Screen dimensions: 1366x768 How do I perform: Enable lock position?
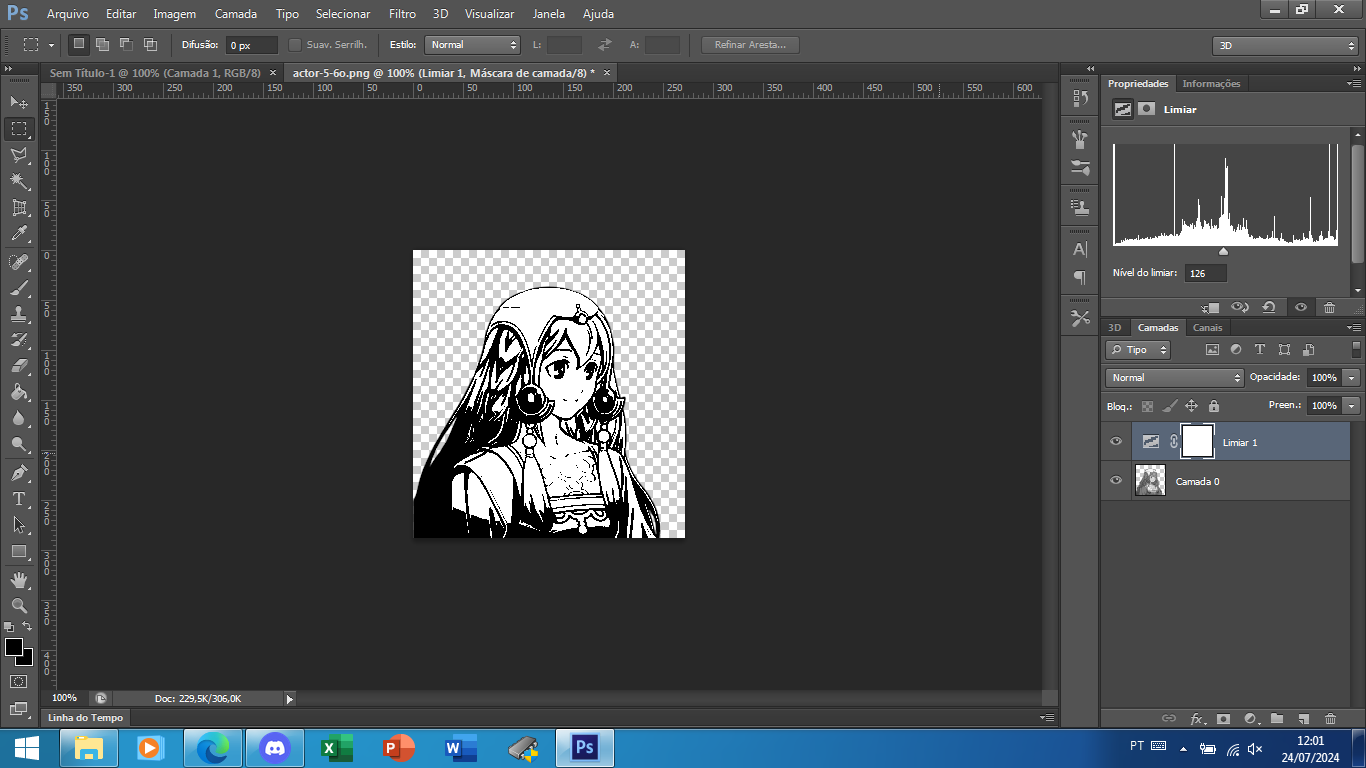(x=1191, y=406)
